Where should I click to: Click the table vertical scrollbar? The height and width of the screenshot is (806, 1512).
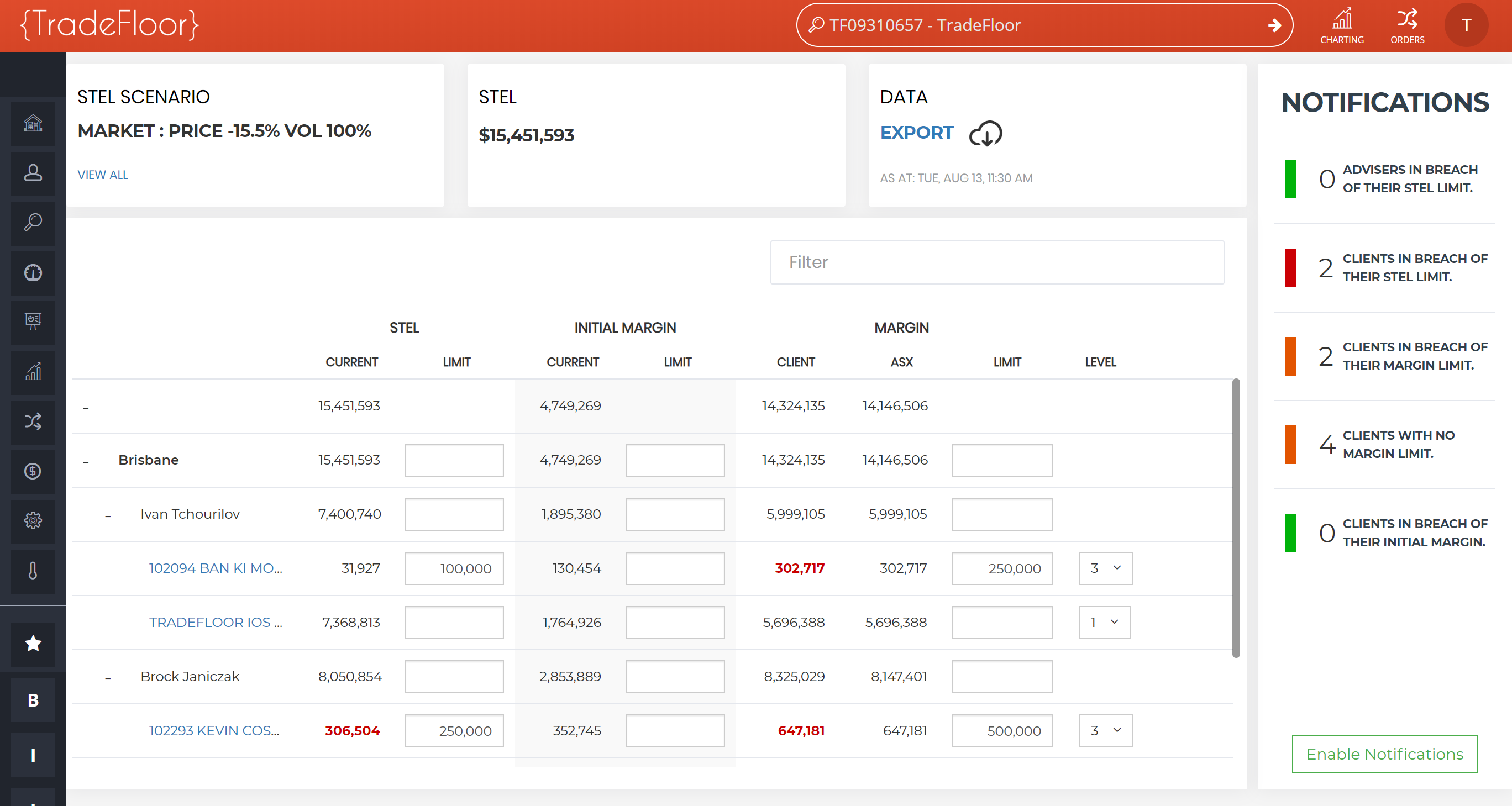pos(1236,519)
